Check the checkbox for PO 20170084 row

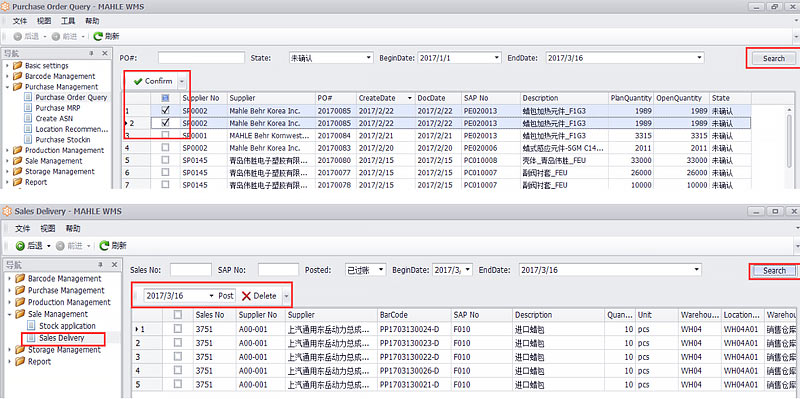(165, 135)
